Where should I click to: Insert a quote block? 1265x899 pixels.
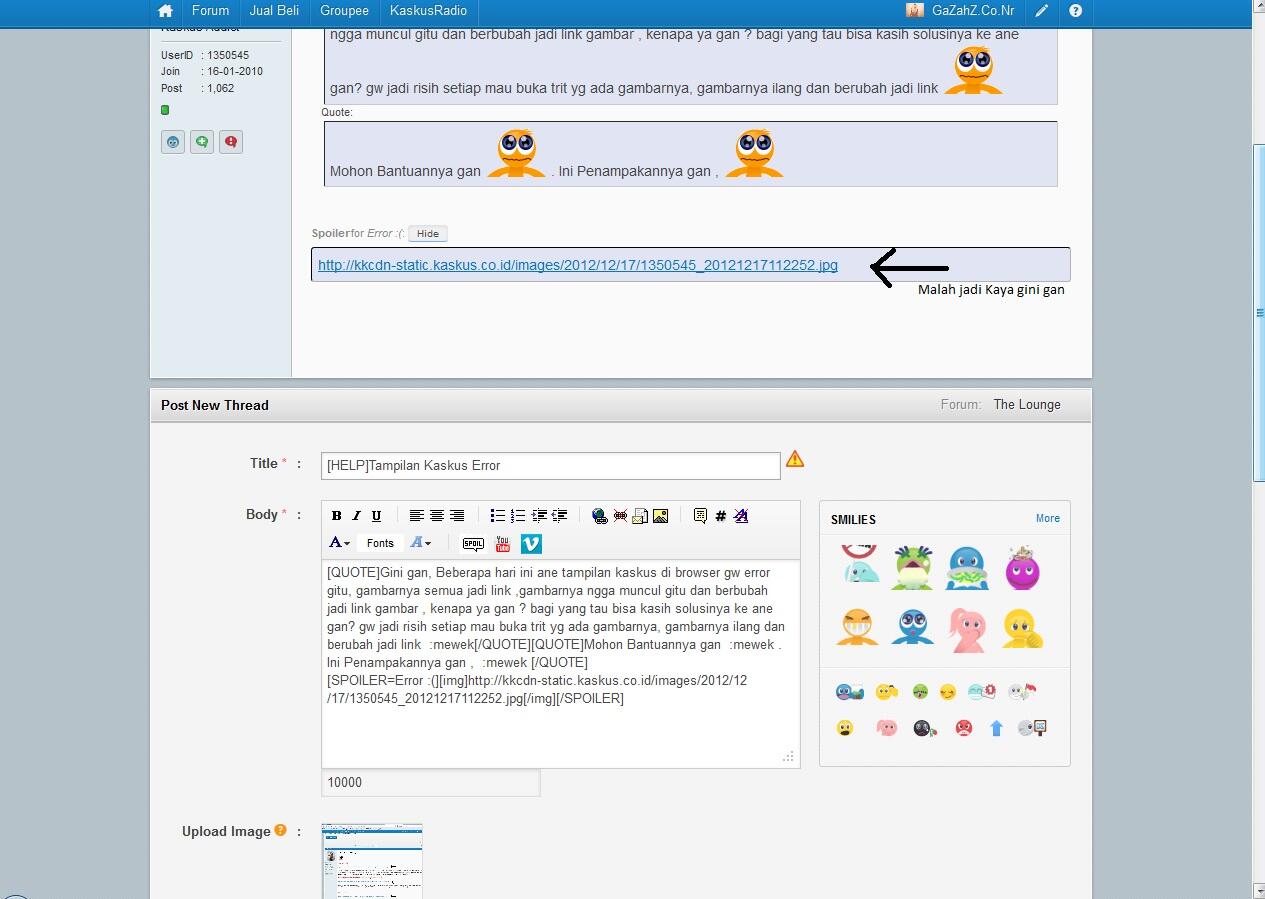pos(701,516)
